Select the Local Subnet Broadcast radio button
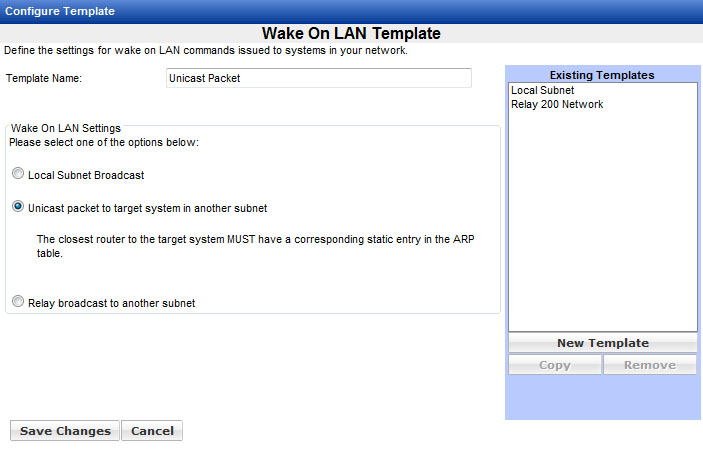 coord(17,175)
